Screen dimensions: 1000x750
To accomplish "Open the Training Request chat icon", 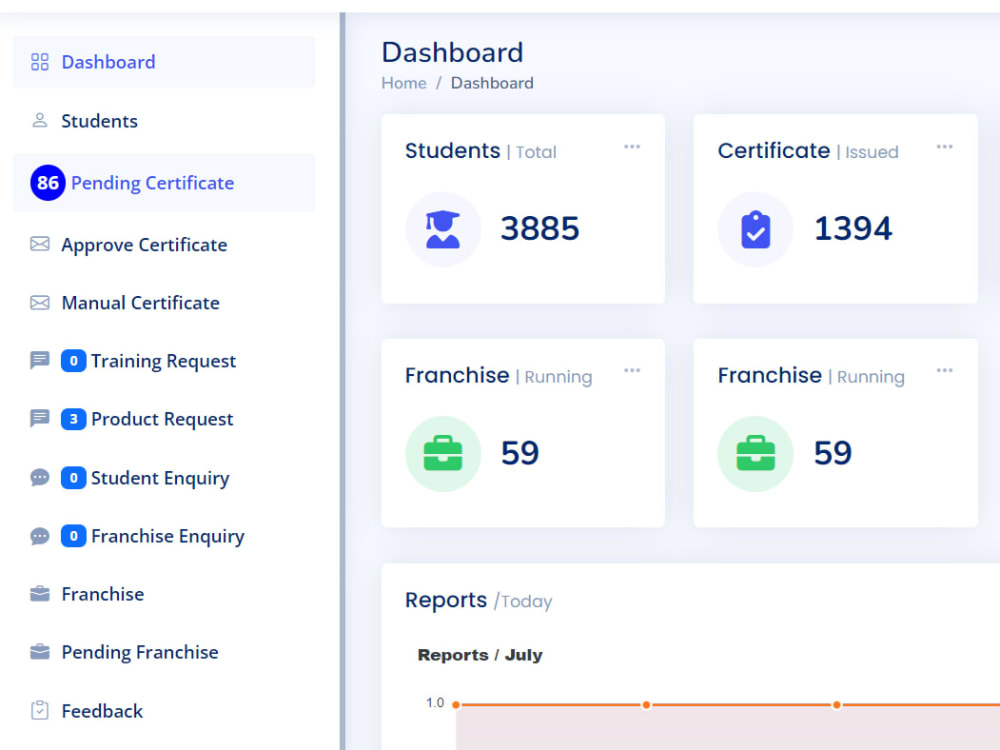I will click(x=40, y=360).
